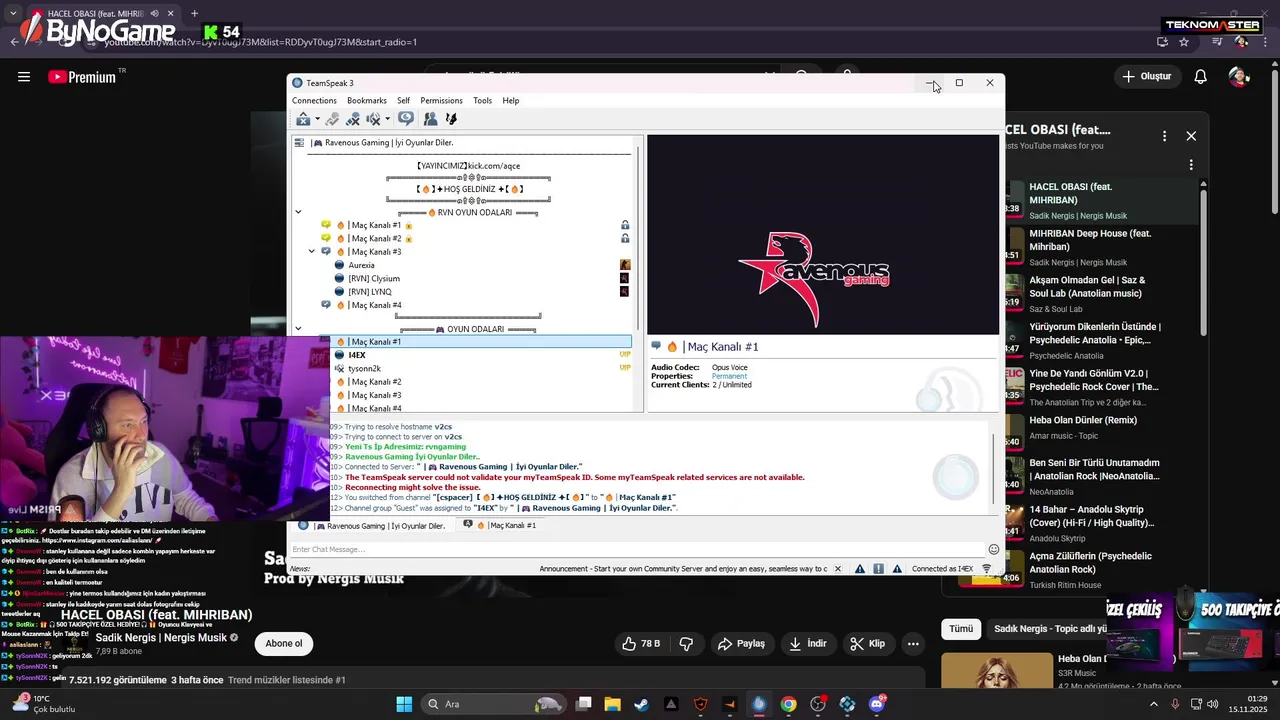1280x720 pixels.
Task: Click the avatar badge next to Aurexia
Action: coord(625,265)
